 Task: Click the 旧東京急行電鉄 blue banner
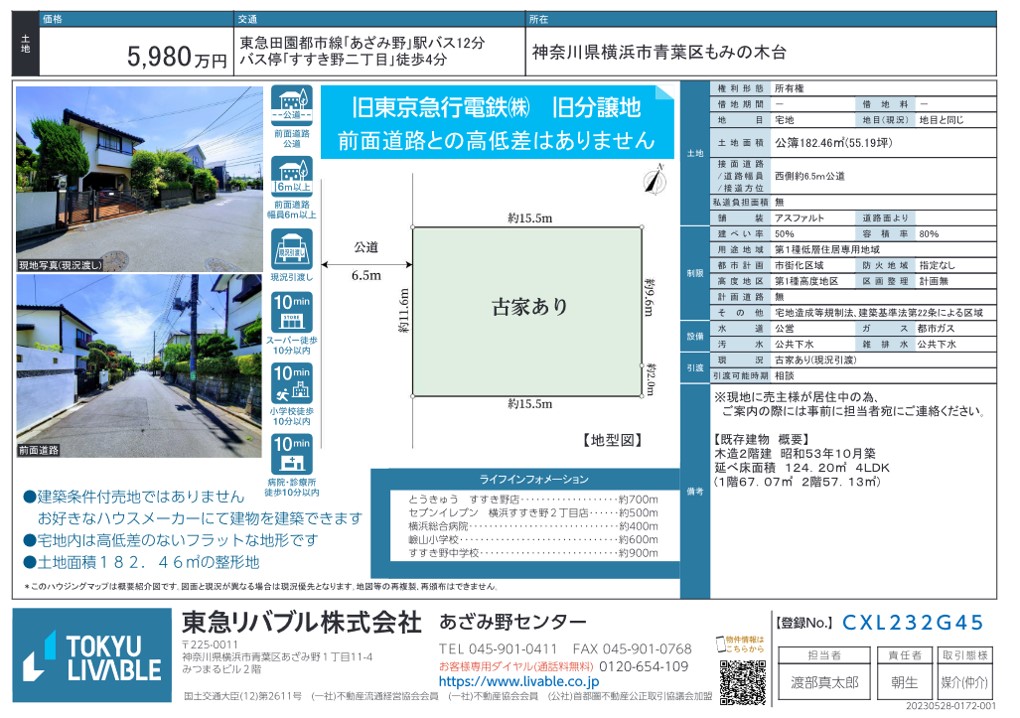[x=497, y=123]
